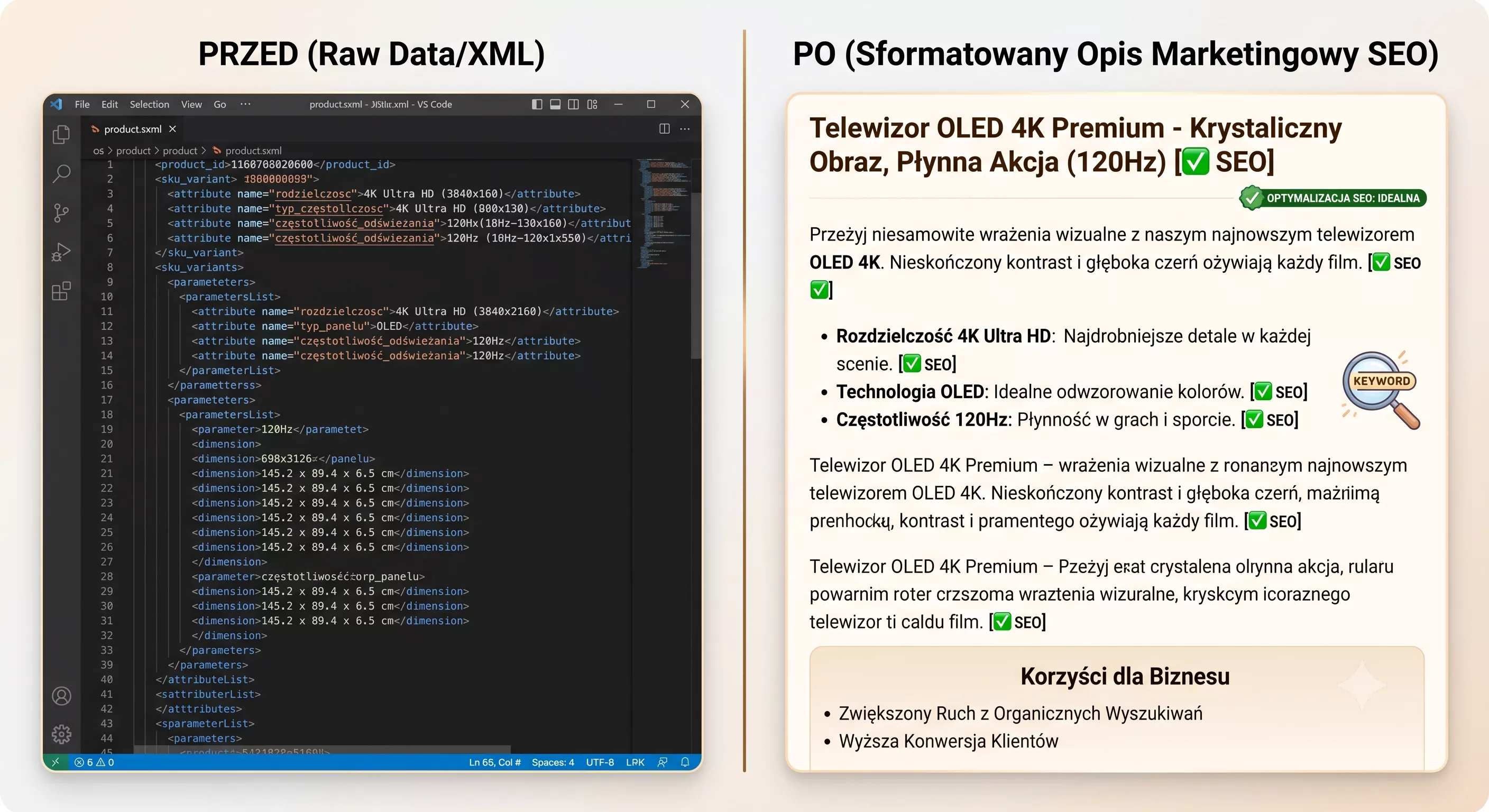Screen dimensions: 1489x812
Task: Click 'PO (Sformatowany Opis Marketingowy SEO)' title
Action: click(1116, 55)
